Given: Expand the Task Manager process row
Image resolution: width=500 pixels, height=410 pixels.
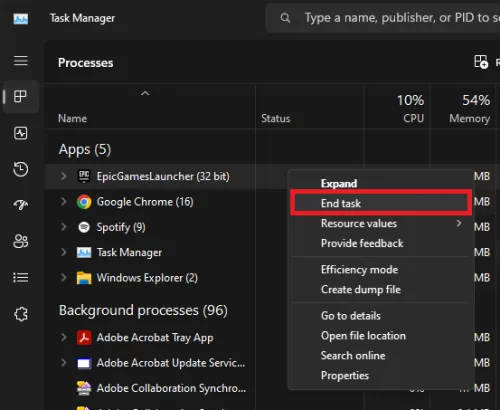Looking at the screenshot, I should click(64, 252).
